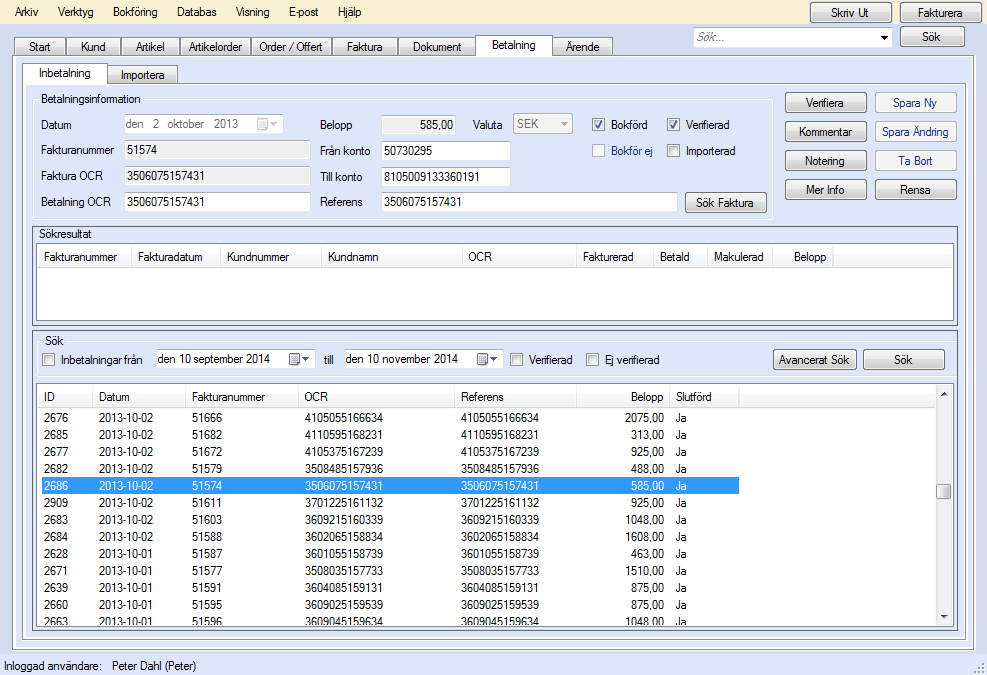Click the payment list scrollbar thumb
This screenshot has width=987, height=675.
[943, 491]
